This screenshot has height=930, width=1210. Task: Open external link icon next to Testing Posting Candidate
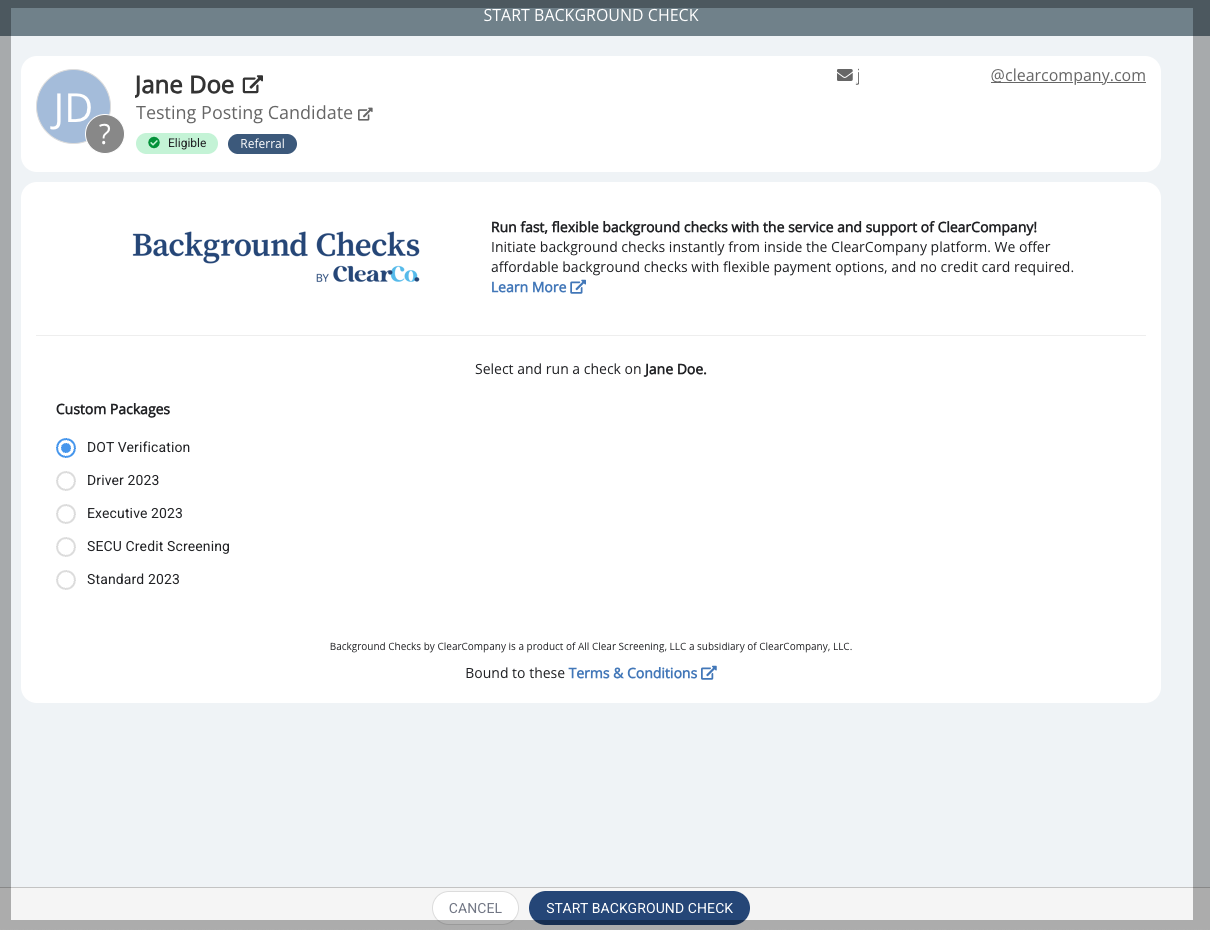click(x=365, y=114)
